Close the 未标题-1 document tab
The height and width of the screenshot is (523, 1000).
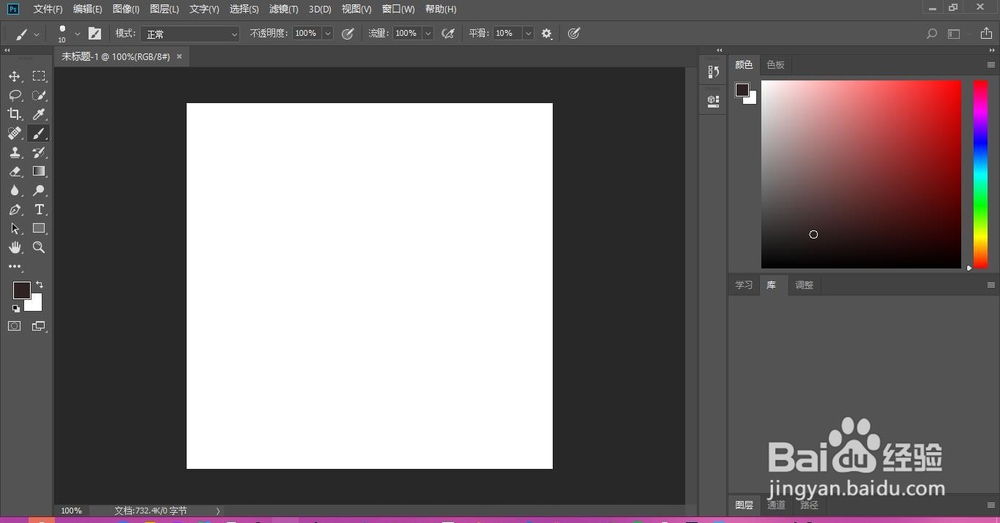click(x=179, y=57)
